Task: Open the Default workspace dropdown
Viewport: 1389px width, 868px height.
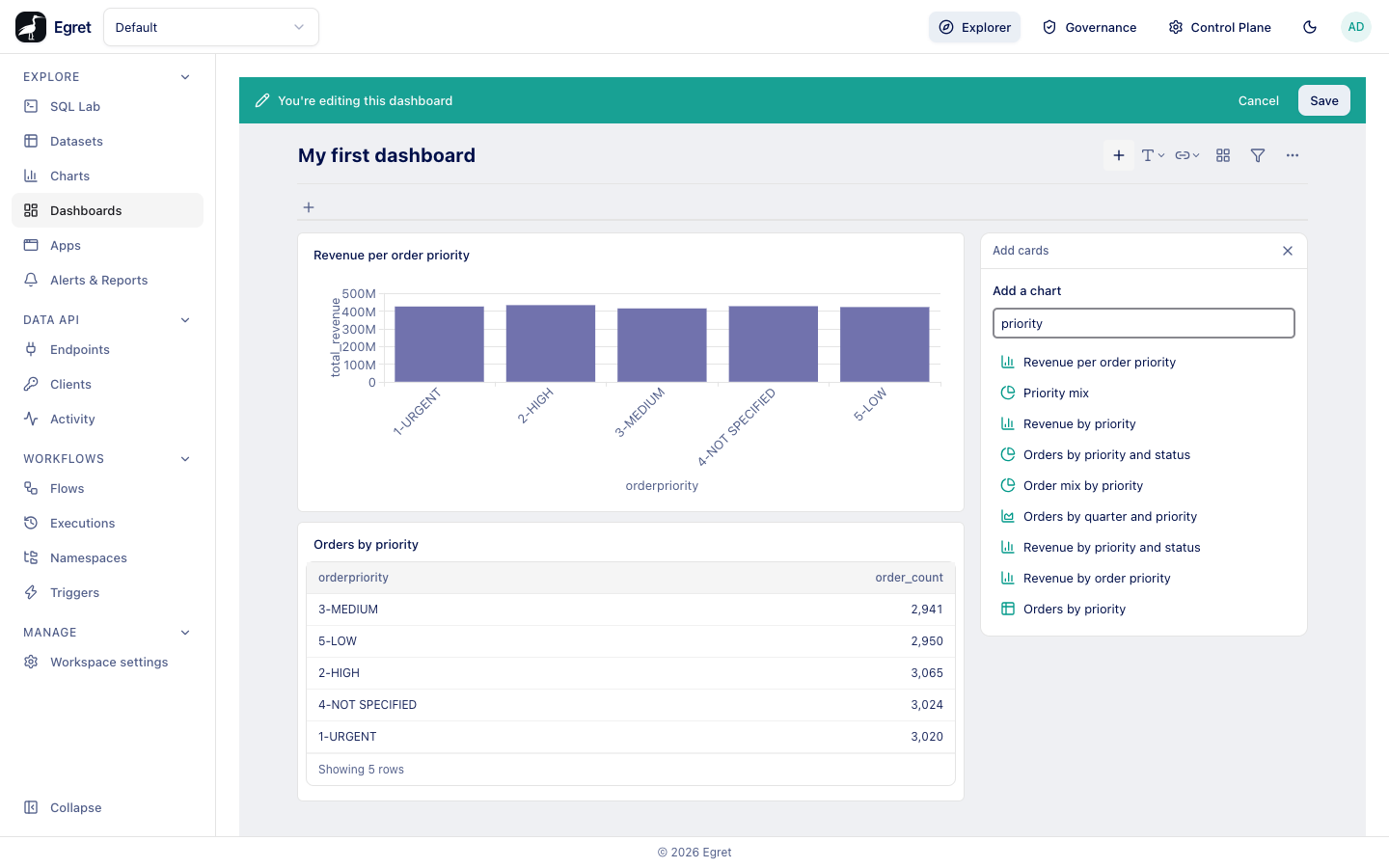Action: pos(211,27)
